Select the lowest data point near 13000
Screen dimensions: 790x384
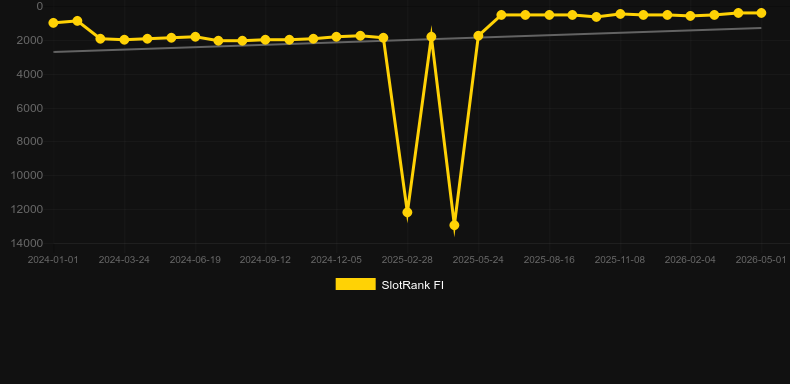pos(454,225)
